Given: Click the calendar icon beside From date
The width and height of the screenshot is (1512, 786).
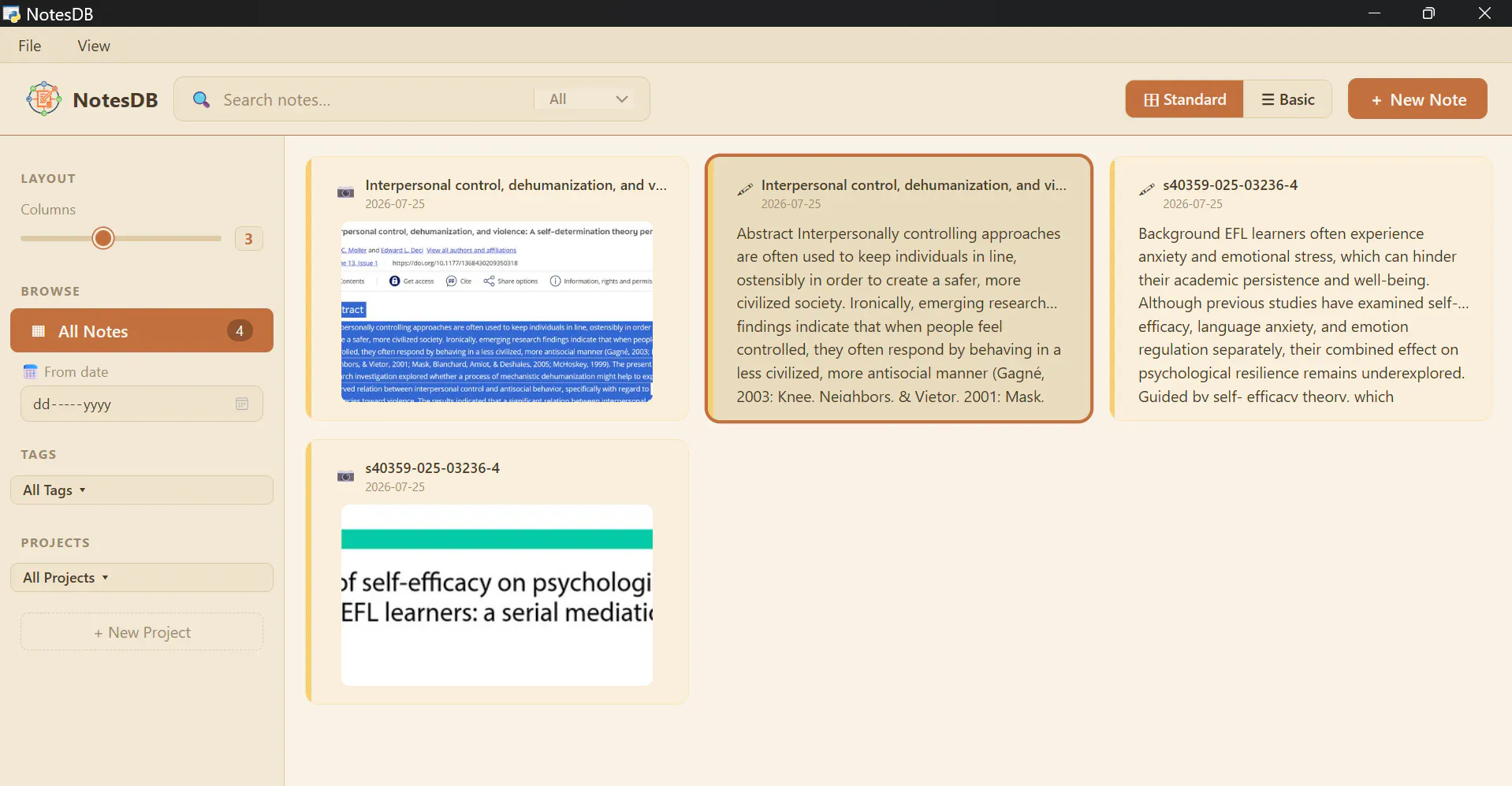Looking at the screenshot, I should (x=30, y=371).
